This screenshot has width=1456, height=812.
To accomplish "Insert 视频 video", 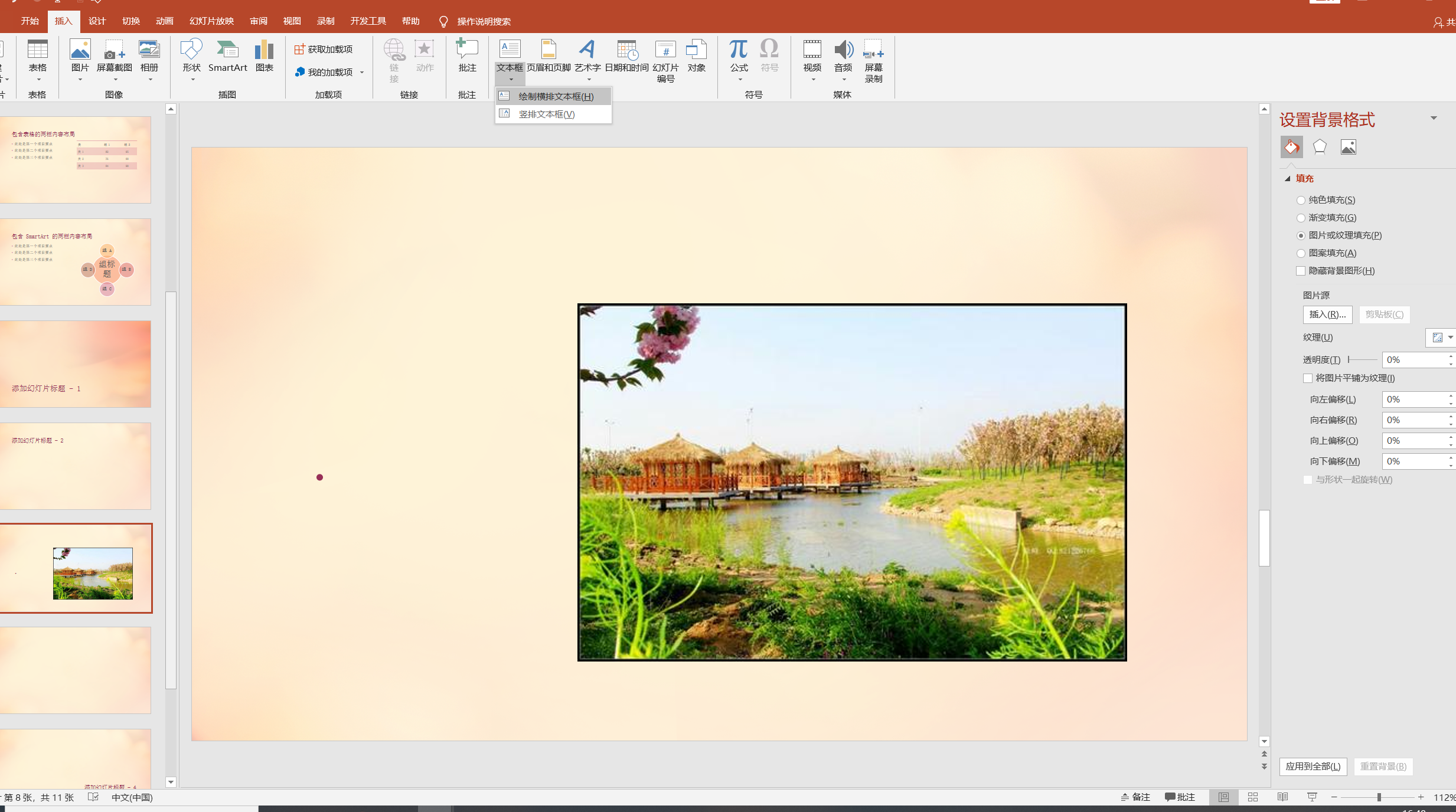I will [x=812, y=60].
